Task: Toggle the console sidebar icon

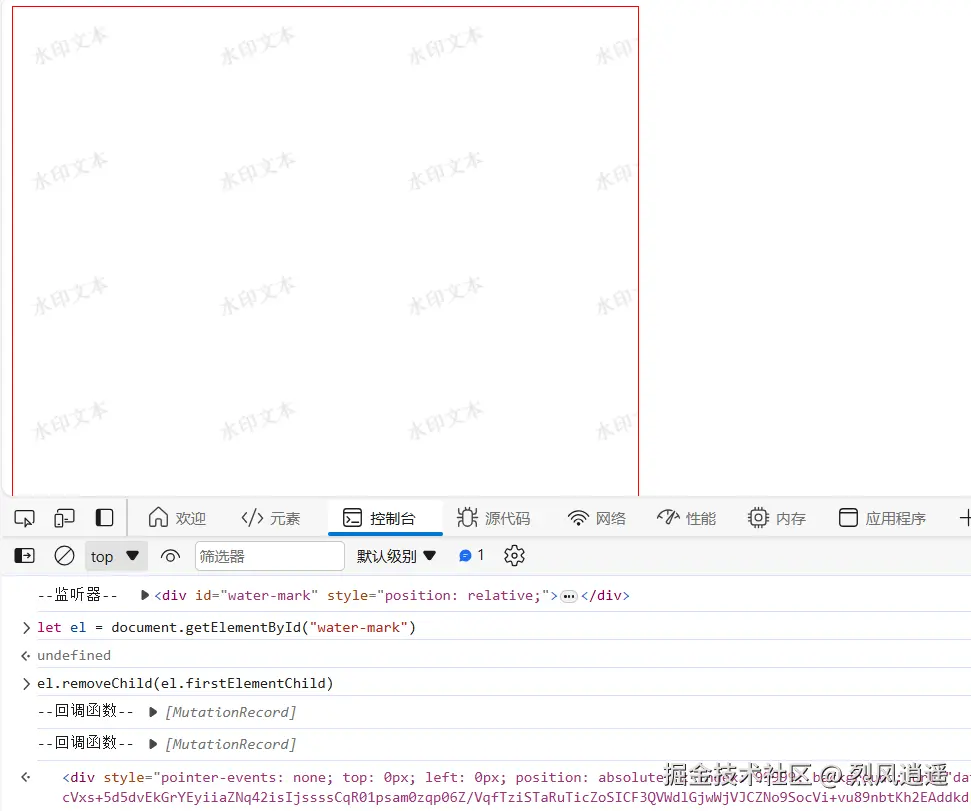Action: 25,555
